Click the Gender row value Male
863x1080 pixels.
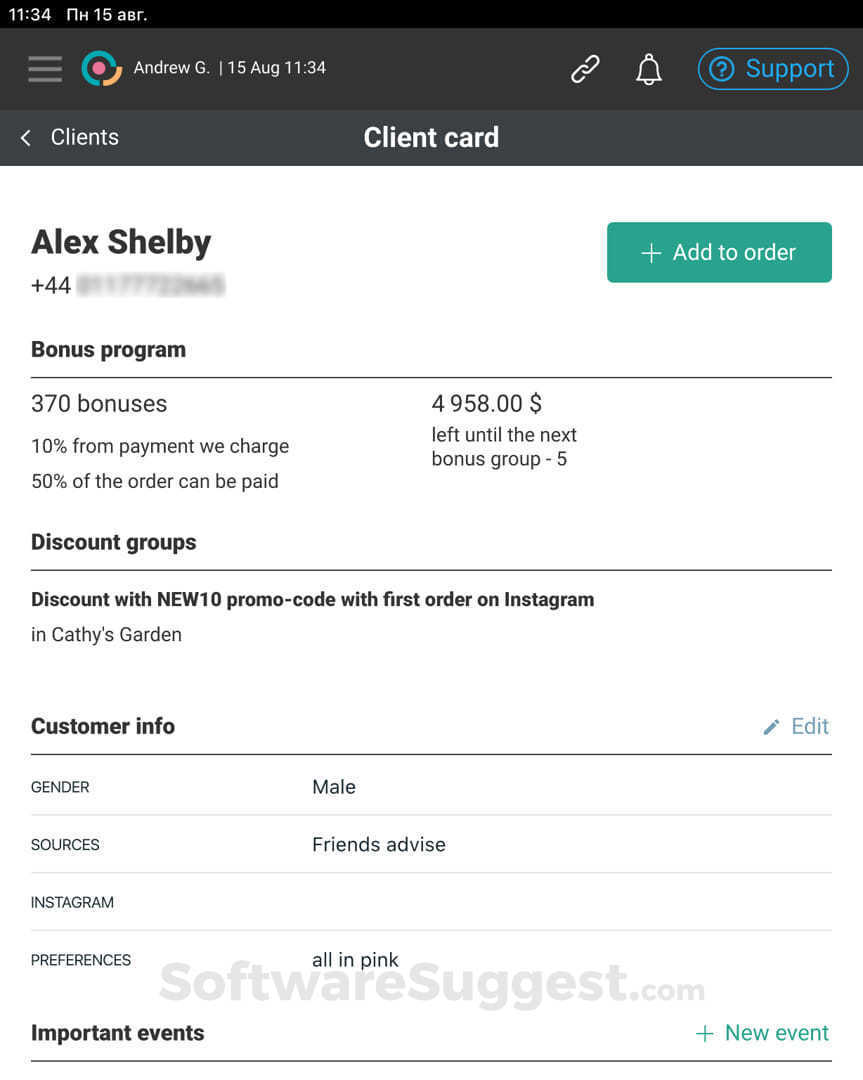click(x=334, y=787)
